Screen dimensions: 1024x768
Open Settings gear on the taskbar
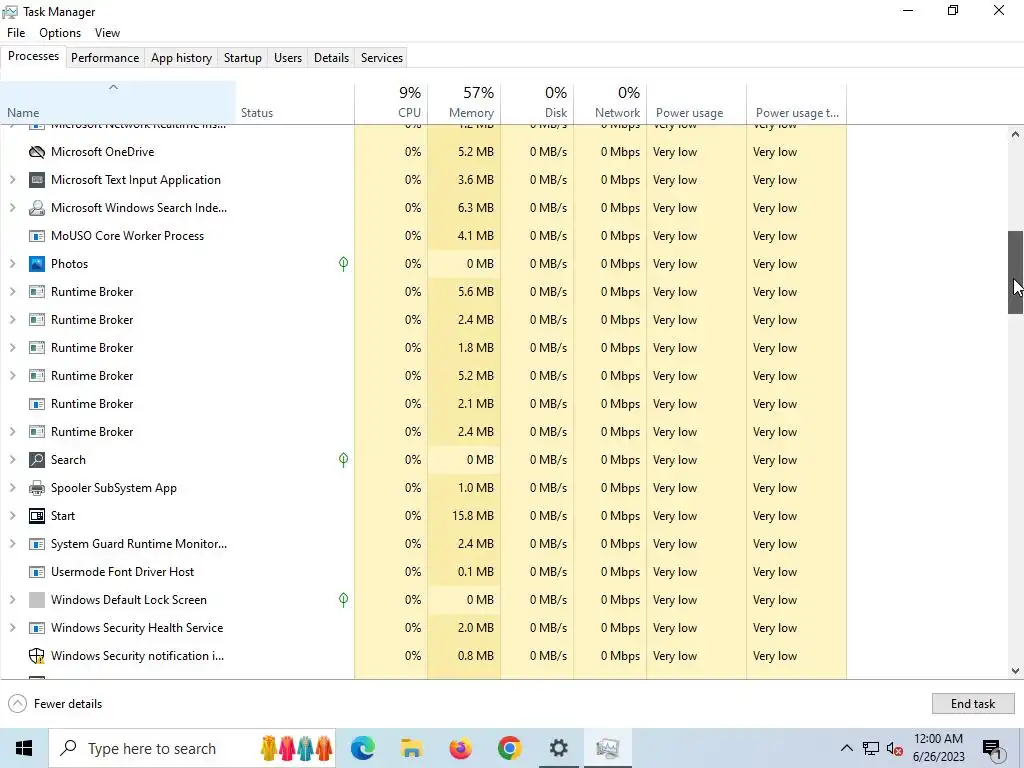[x=558, y=748]
